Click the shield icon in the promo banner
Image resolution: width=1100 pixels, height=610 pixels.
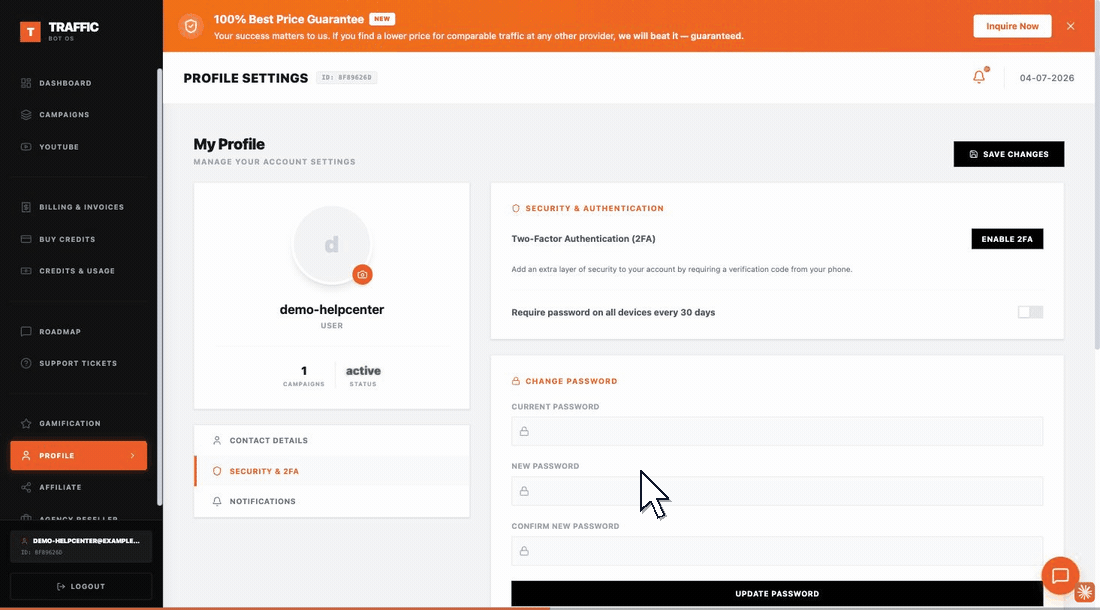(x=191, y=27)
